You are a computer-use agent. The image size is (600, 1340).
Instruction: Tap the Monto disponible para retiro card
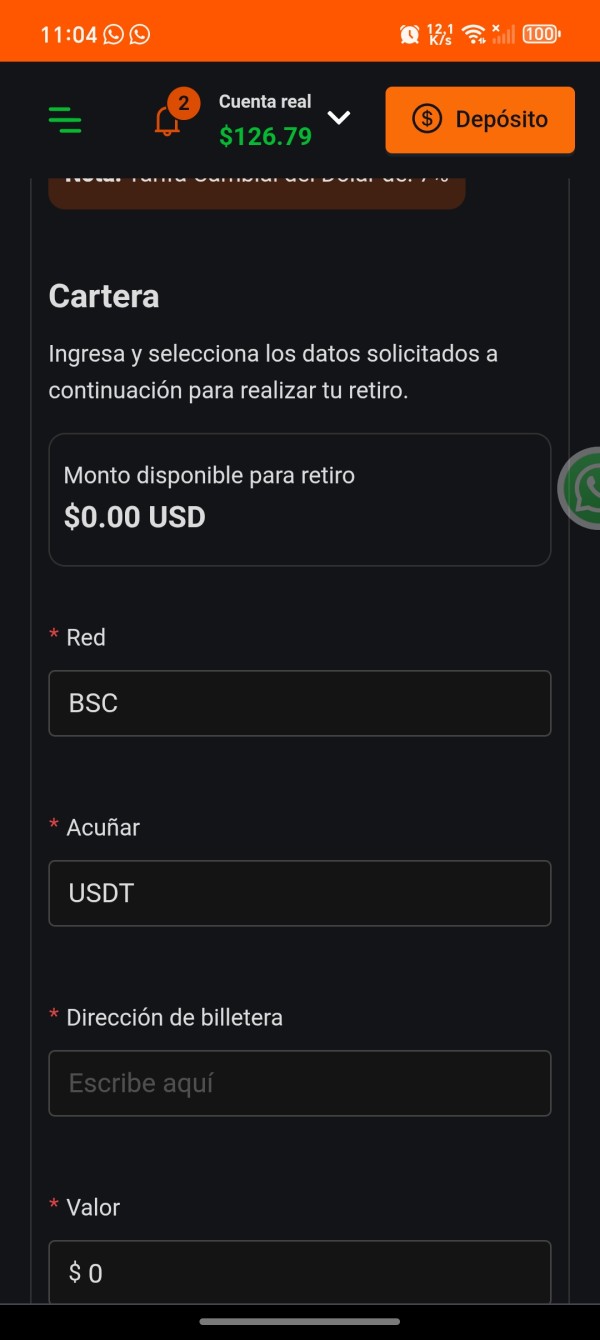[299, 499]
